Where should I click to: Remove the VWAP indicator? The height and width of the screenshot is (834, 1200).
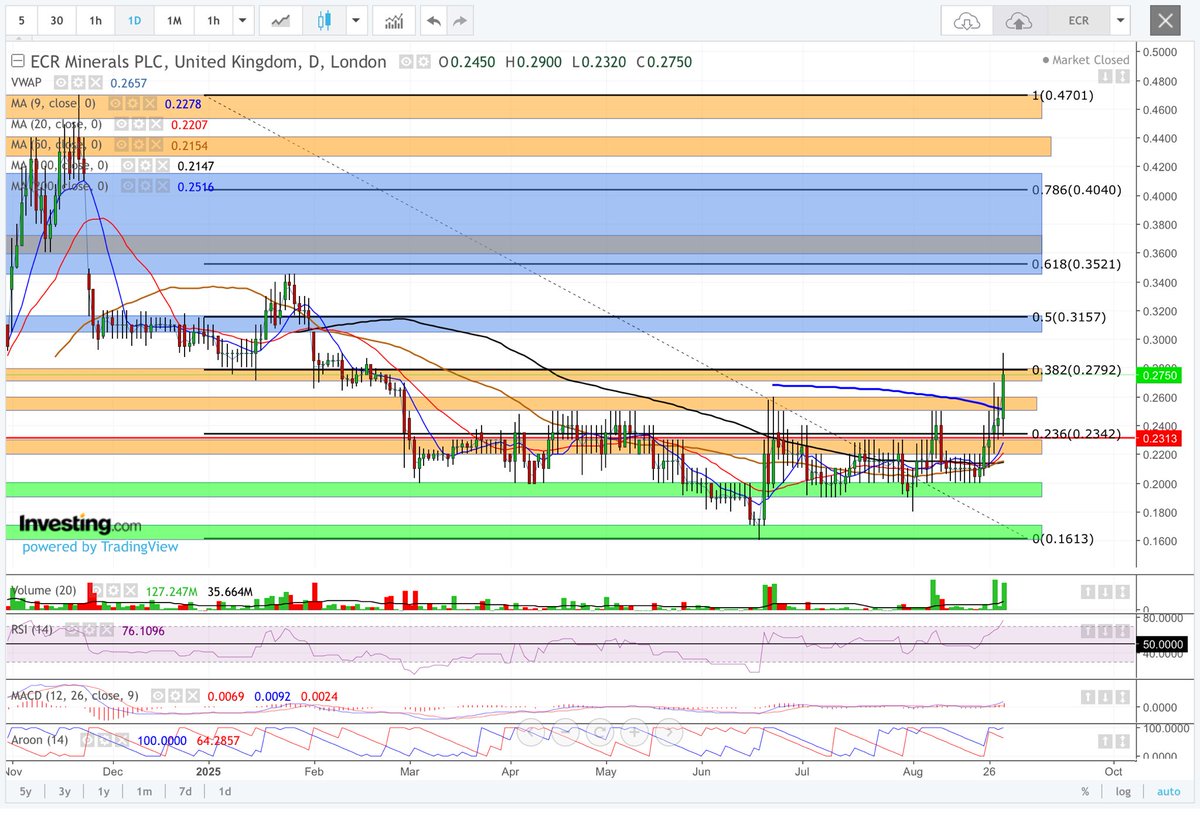click(95, 82)
